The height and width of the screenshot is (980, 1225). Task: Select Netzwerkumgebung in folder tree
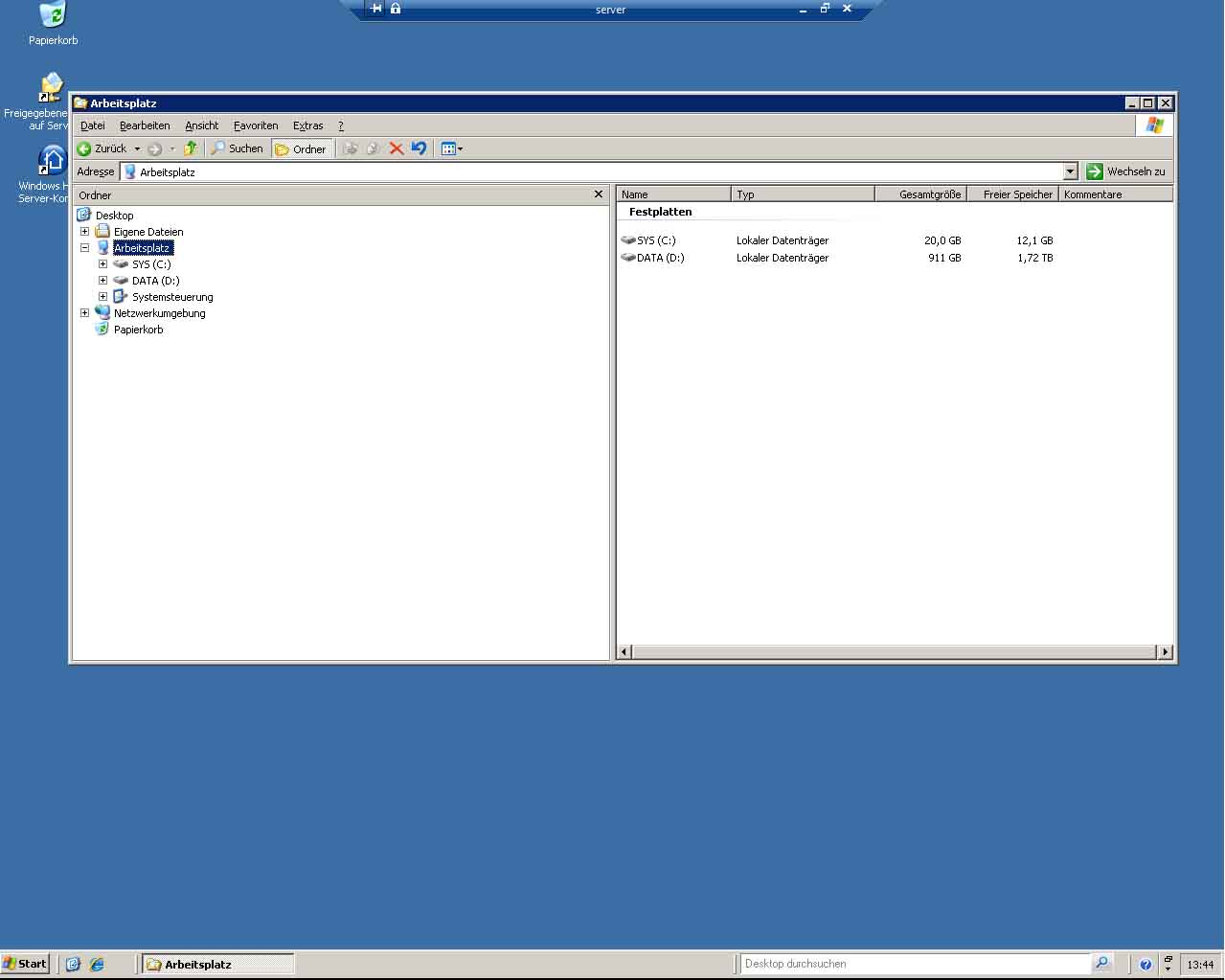159,313
